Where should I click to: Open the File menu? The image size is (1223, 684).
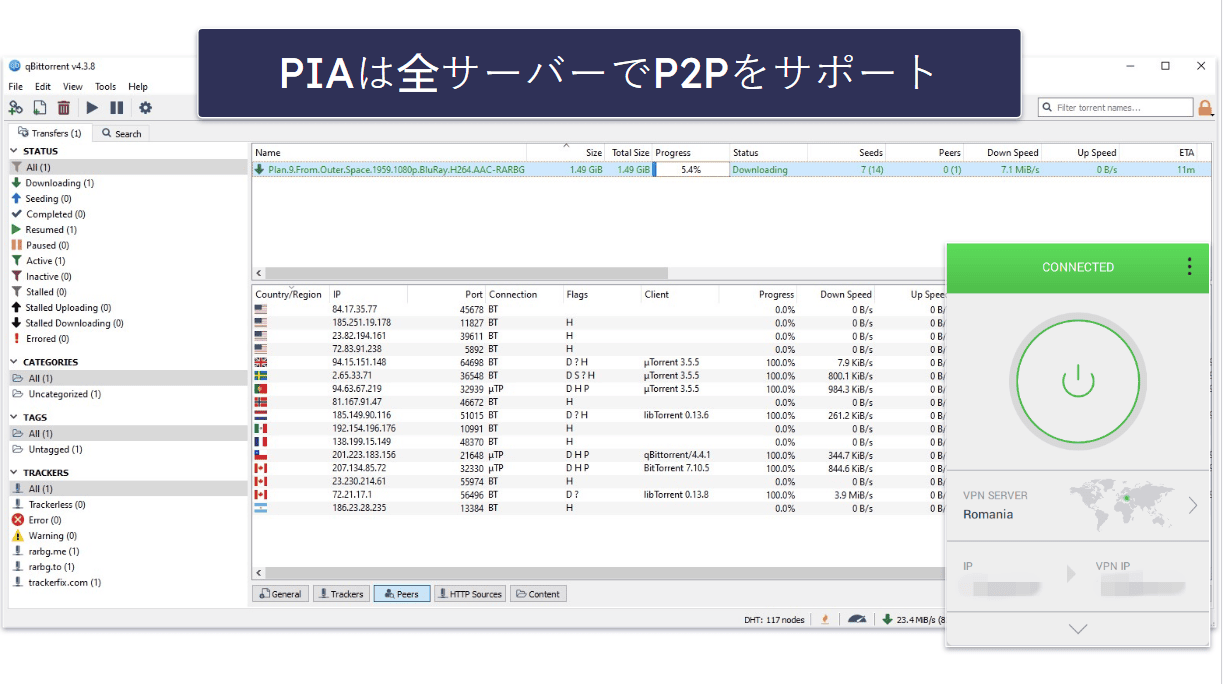pos(16,87)
